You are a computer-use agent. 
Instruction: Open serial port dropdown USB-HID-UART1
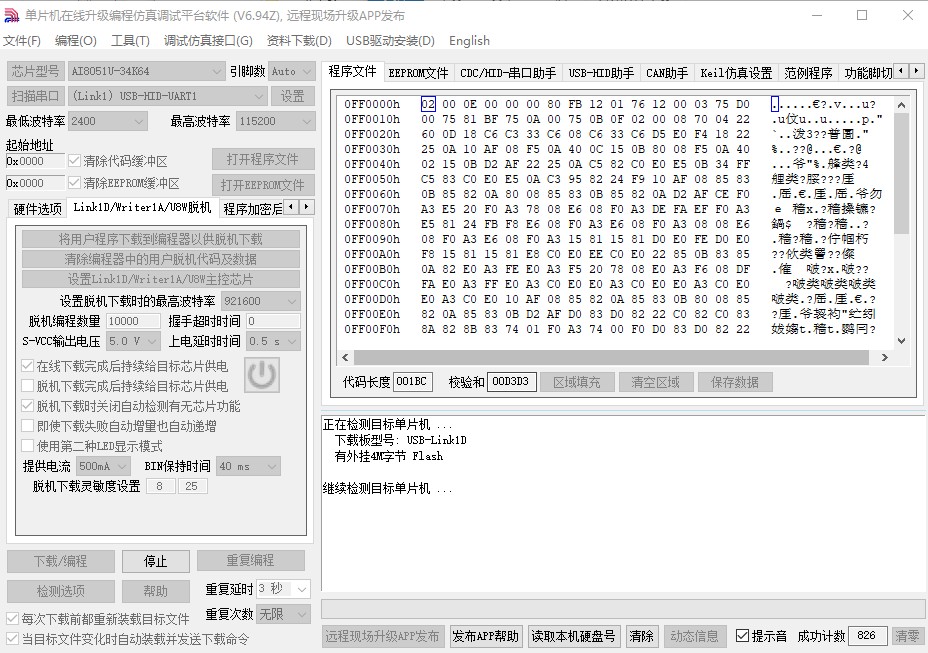pos(167,96)
